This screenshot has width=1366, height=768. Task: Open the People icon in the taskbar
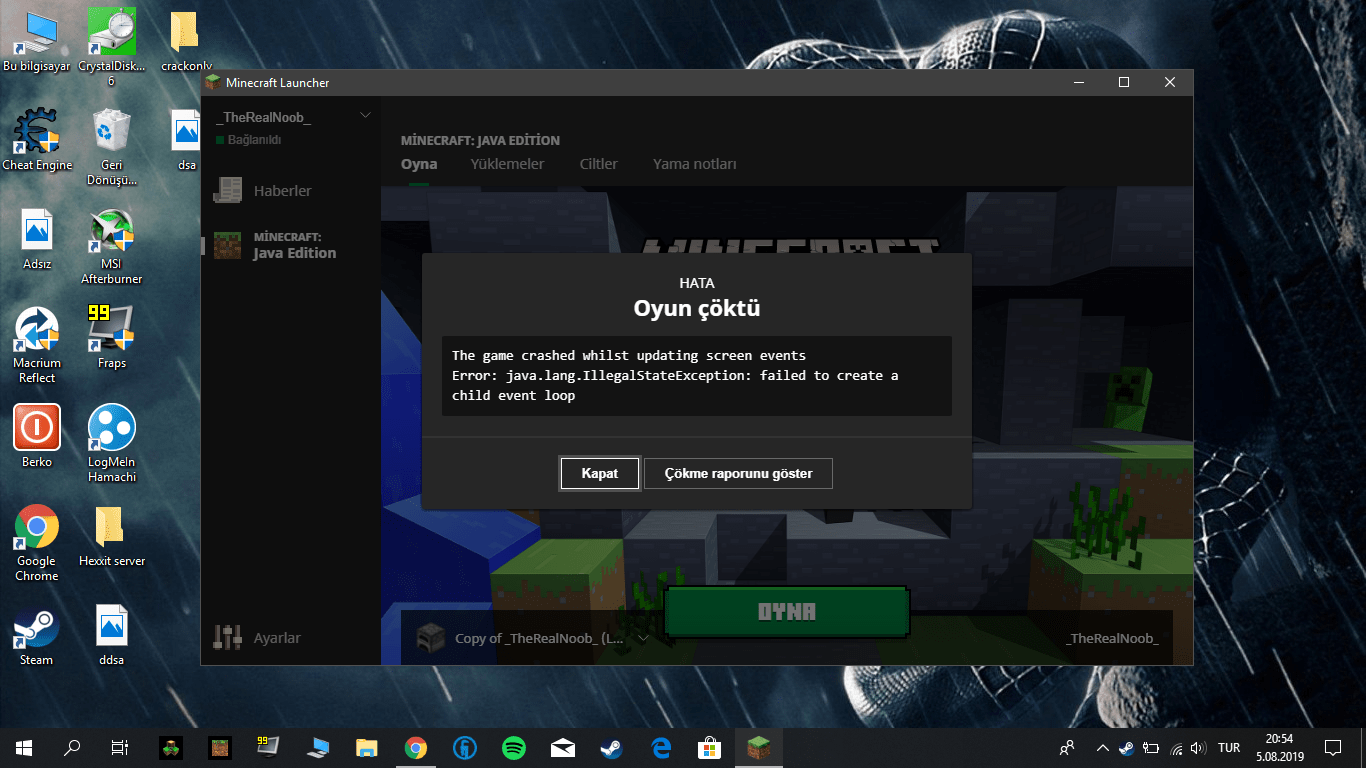1068,747
